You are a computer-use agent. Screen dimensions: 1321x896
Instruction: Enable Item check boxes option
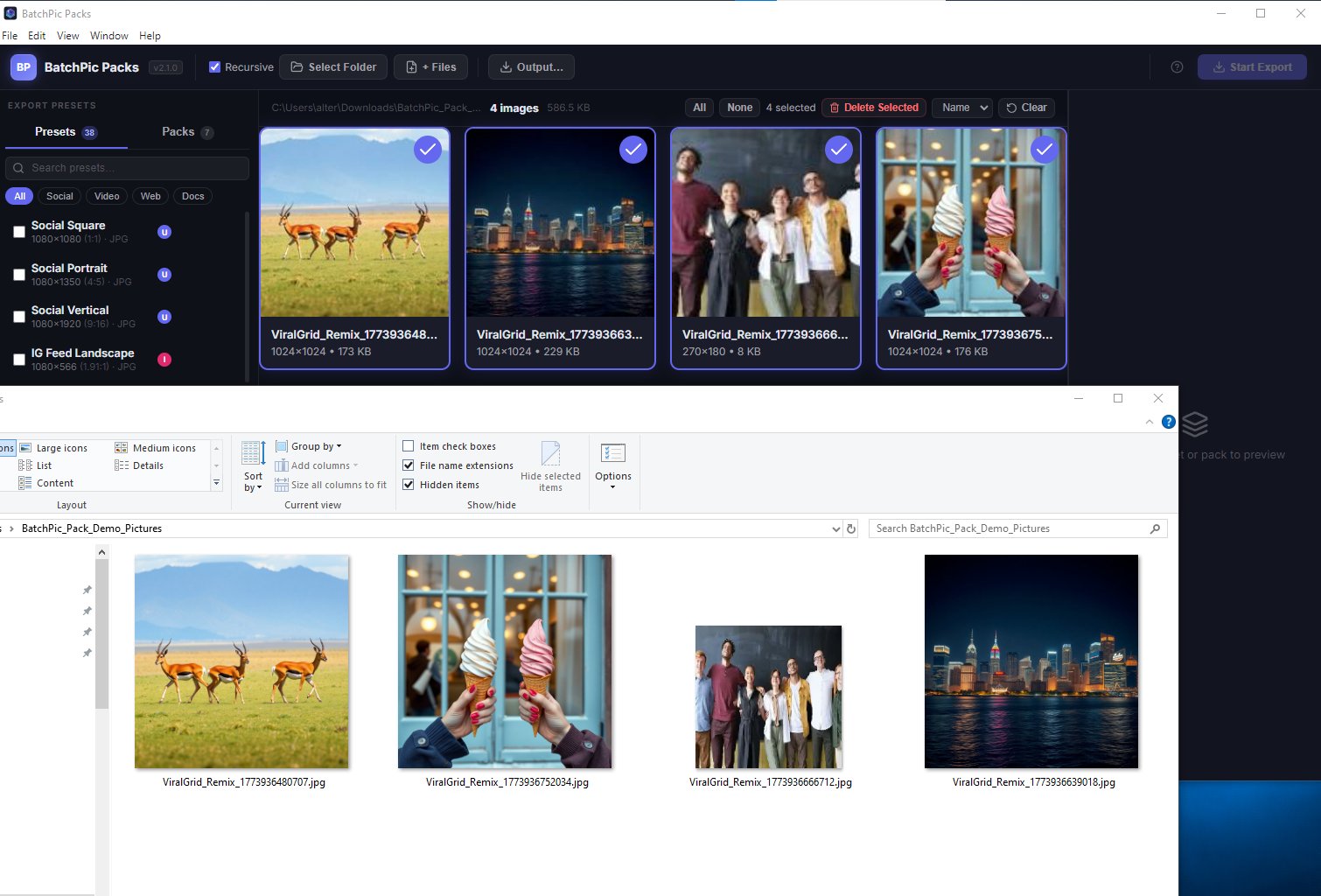pyautogui.click(x=409, y=446)
